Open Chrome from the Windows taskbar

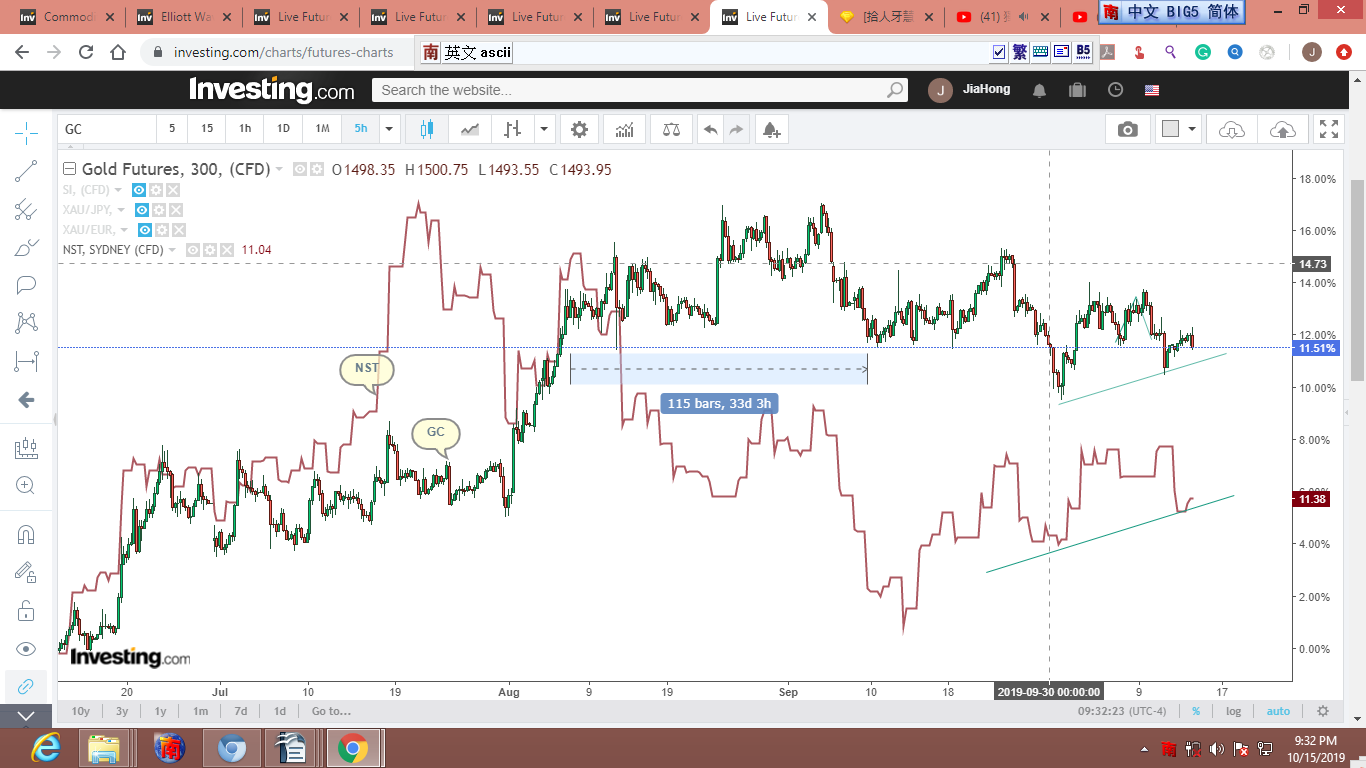(351, 748)
